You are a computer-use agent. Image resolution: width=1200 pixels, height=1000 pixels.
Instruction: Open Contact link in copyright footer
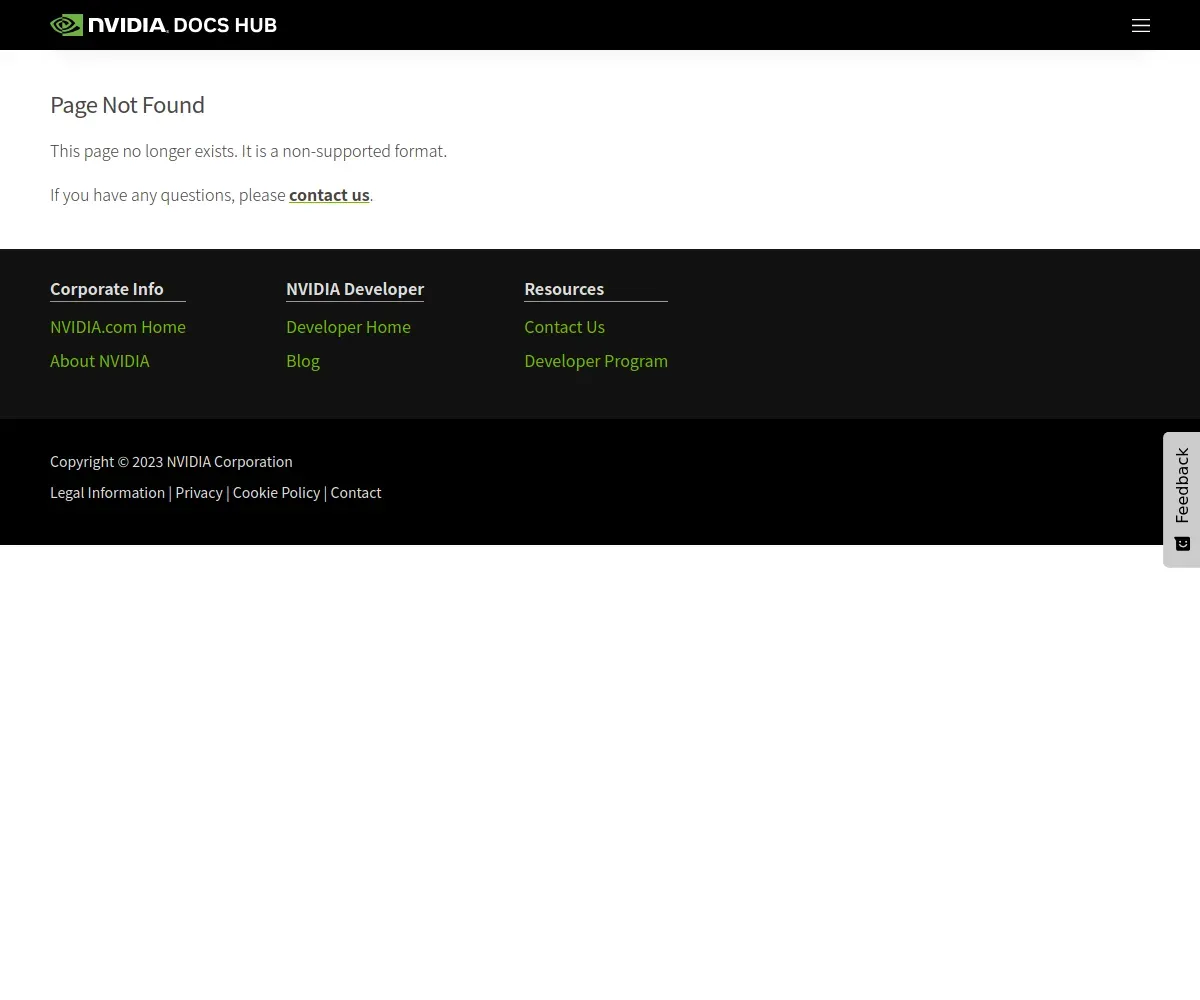[x=356, y=493]
